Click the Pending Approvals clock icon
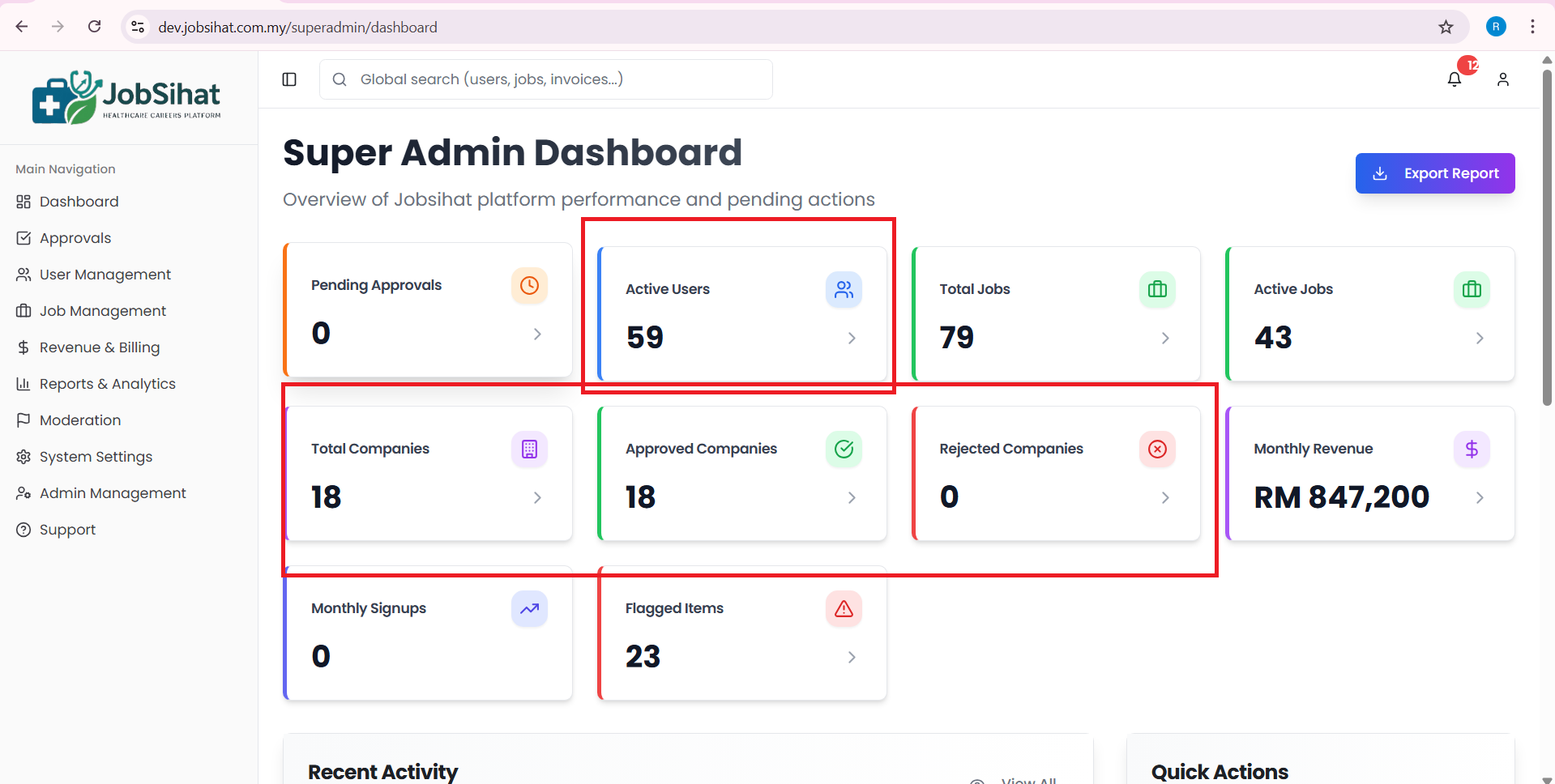The height and width of the screenshot is (784, 1555). 529,286
